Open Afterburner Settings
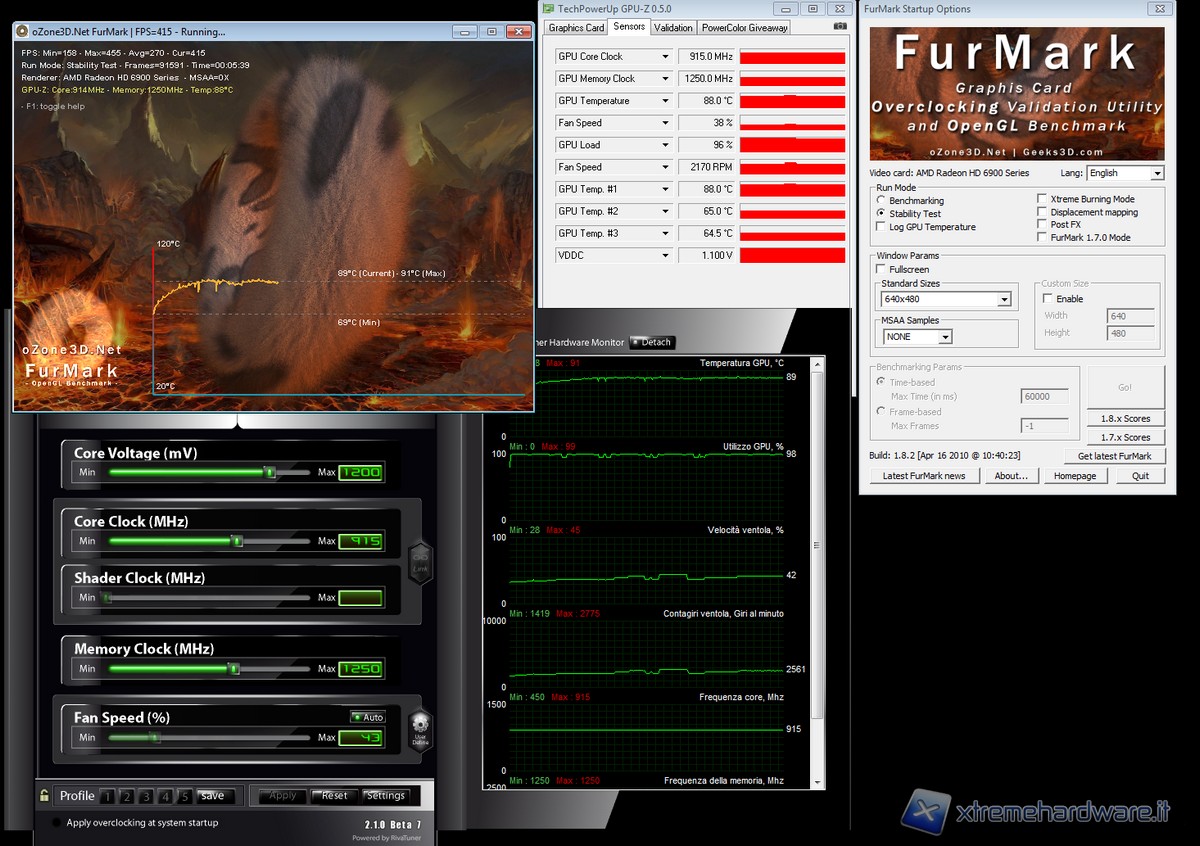Screen dimensions: 1200x846 (x=385, y=796)
